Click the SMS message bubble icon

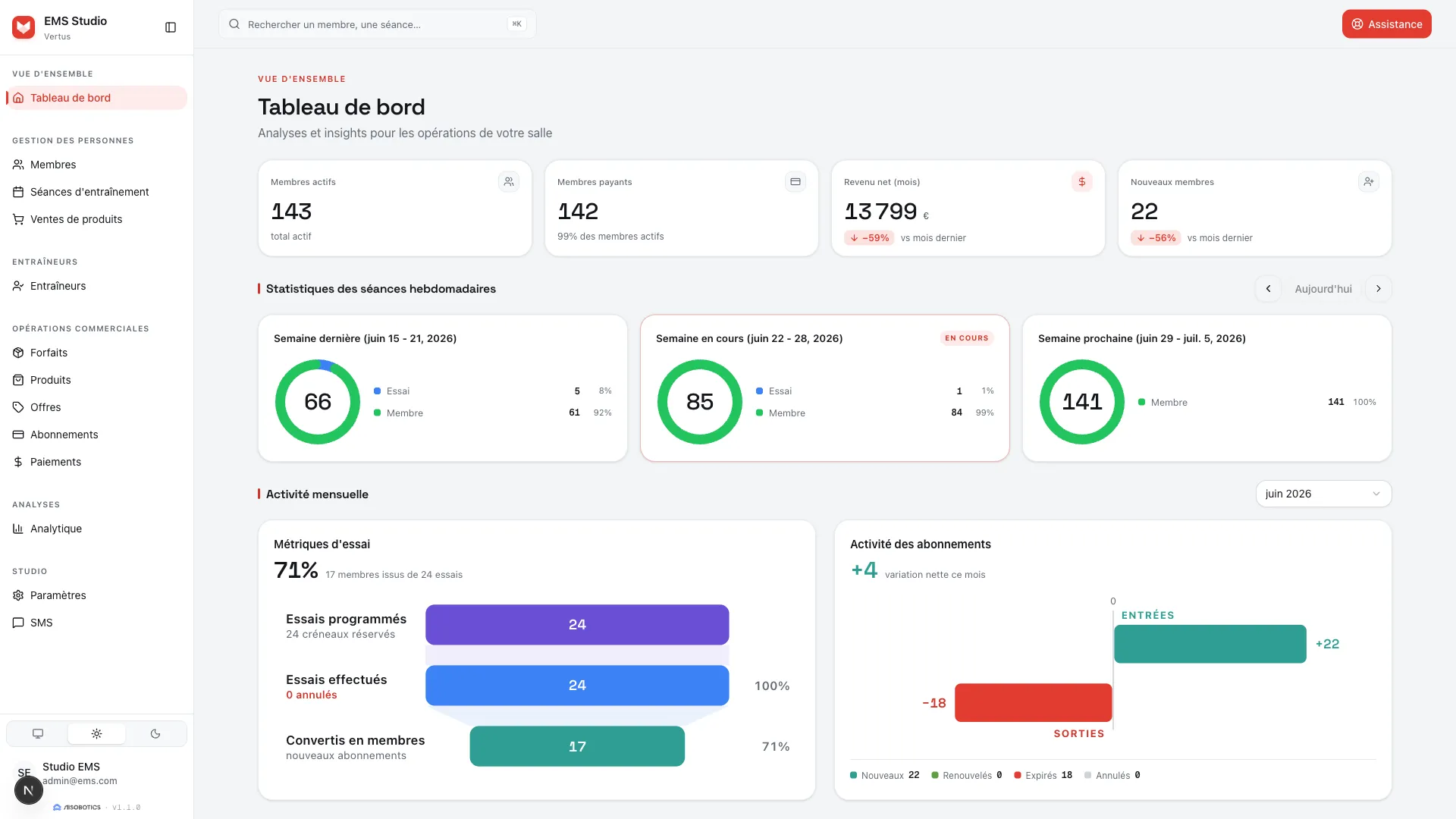(x=18, y=623)
